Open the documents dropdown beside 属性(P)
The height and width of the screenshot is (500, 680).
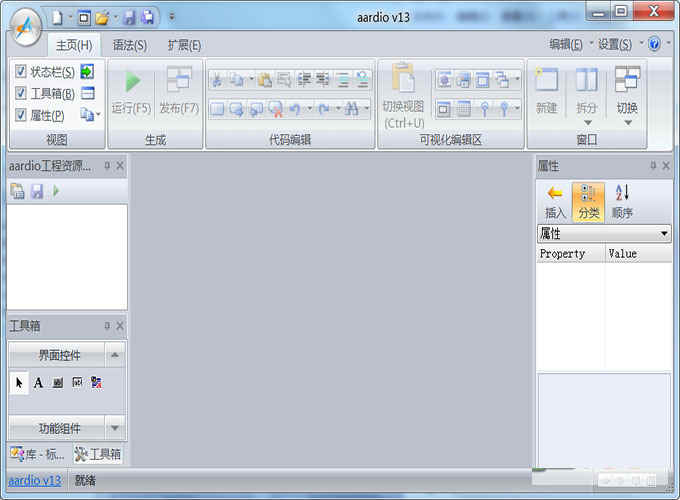tap(90, 115)
